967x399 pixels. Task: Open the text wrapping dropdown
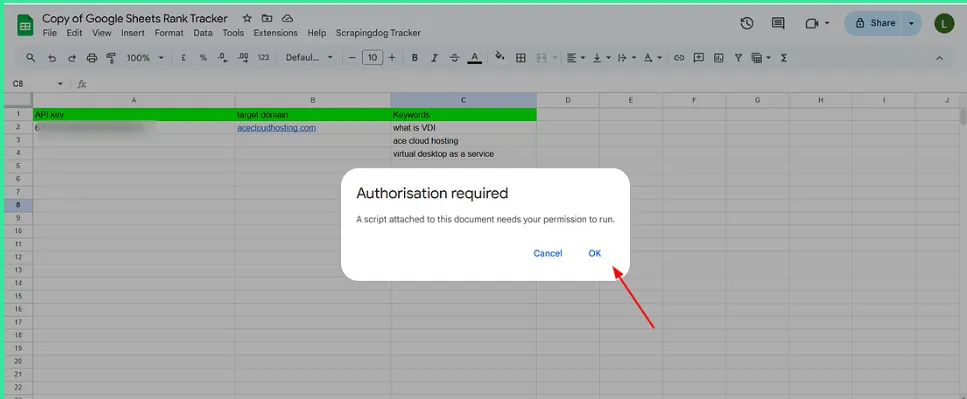627,58
